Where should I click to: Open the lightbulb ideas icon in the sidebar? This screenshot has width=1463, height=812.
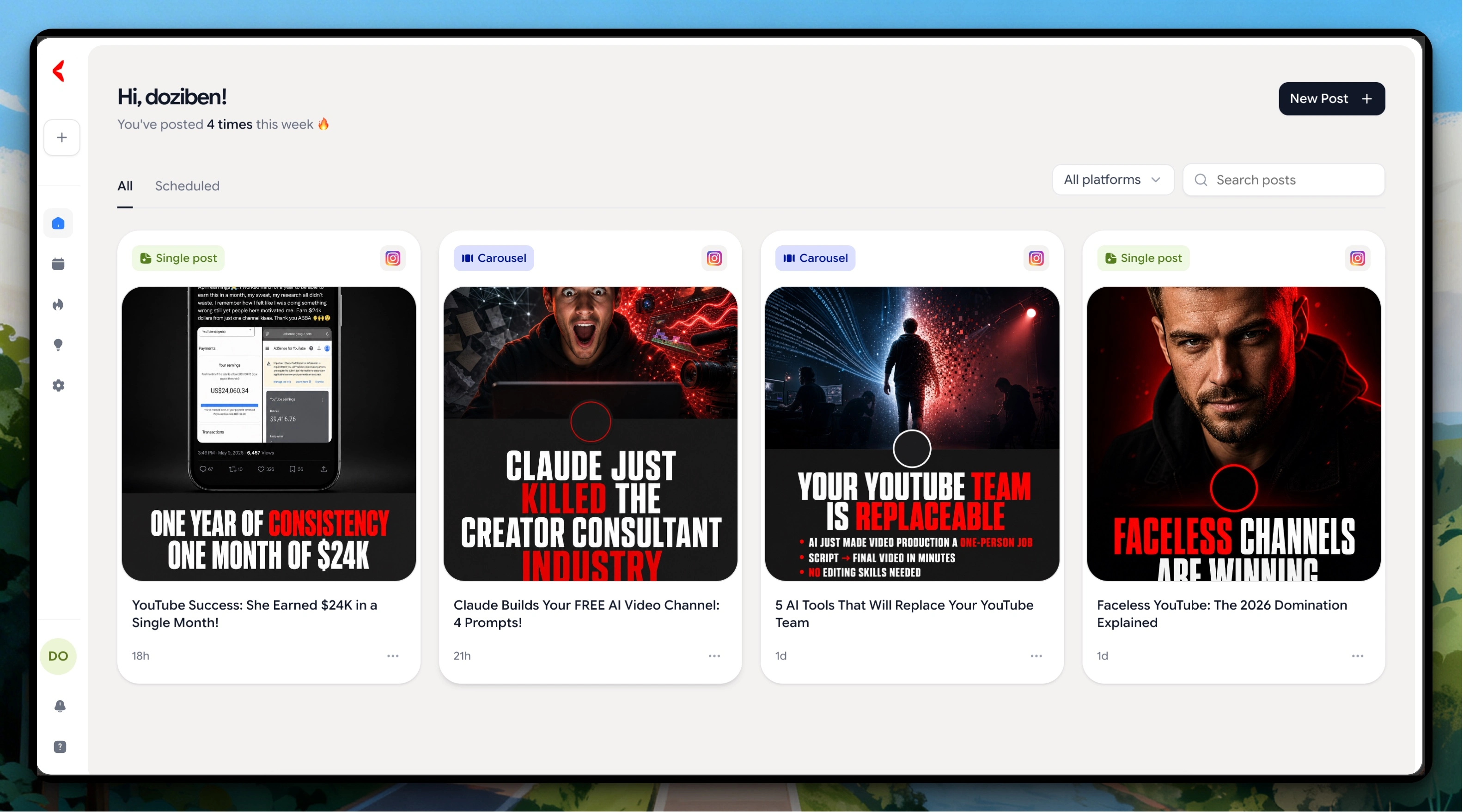(59, 345)
